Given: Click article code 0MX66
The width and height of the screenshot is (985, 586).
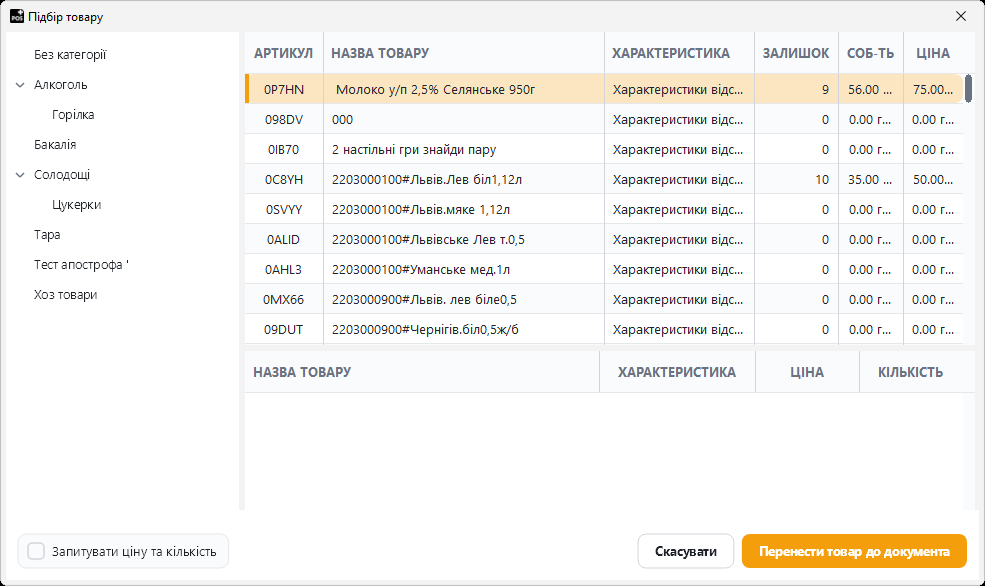Looking at the screenshot, I should pos(283,300).
